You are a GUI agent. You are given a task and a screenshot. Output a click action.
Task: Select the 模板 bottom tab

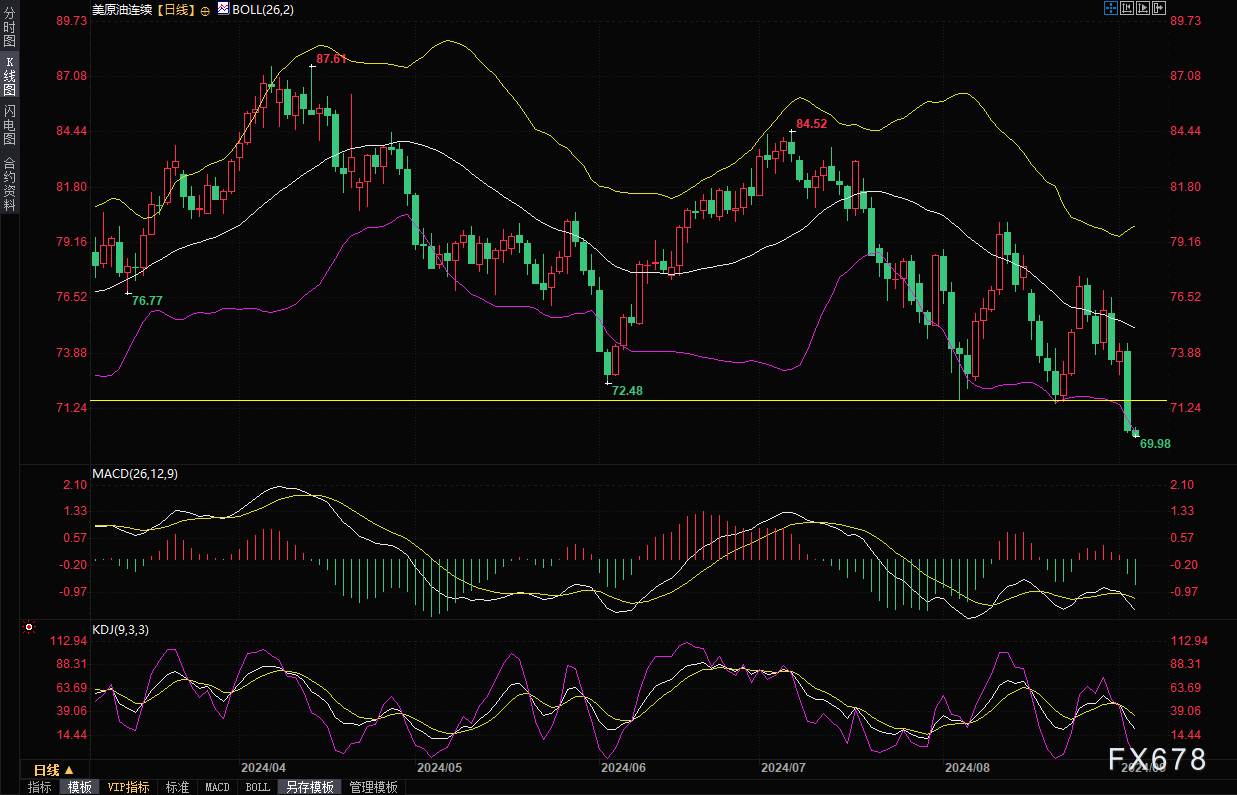point(80,787)
